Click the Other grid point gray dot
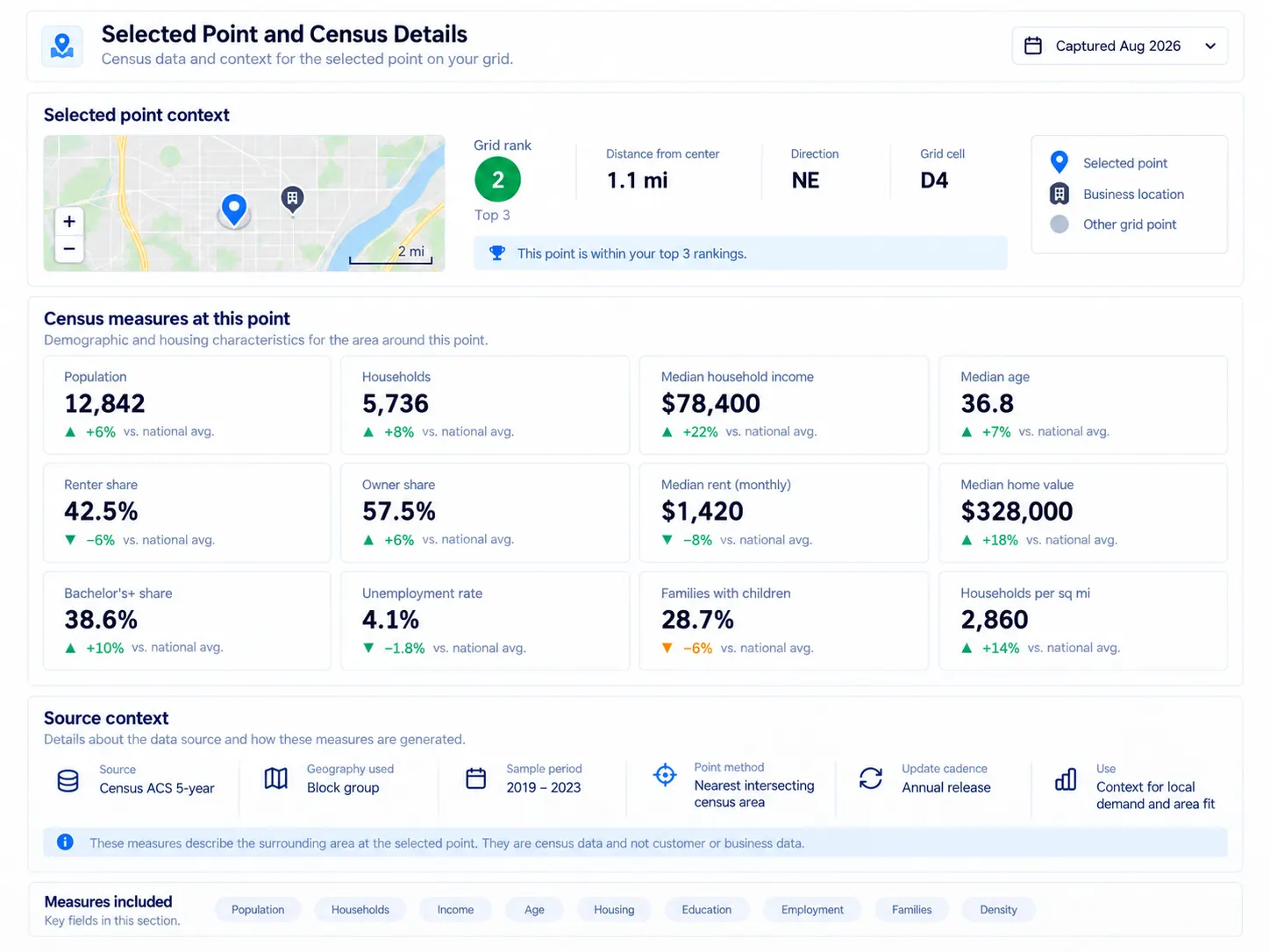1270x952 pixels. click(1060, 224)
